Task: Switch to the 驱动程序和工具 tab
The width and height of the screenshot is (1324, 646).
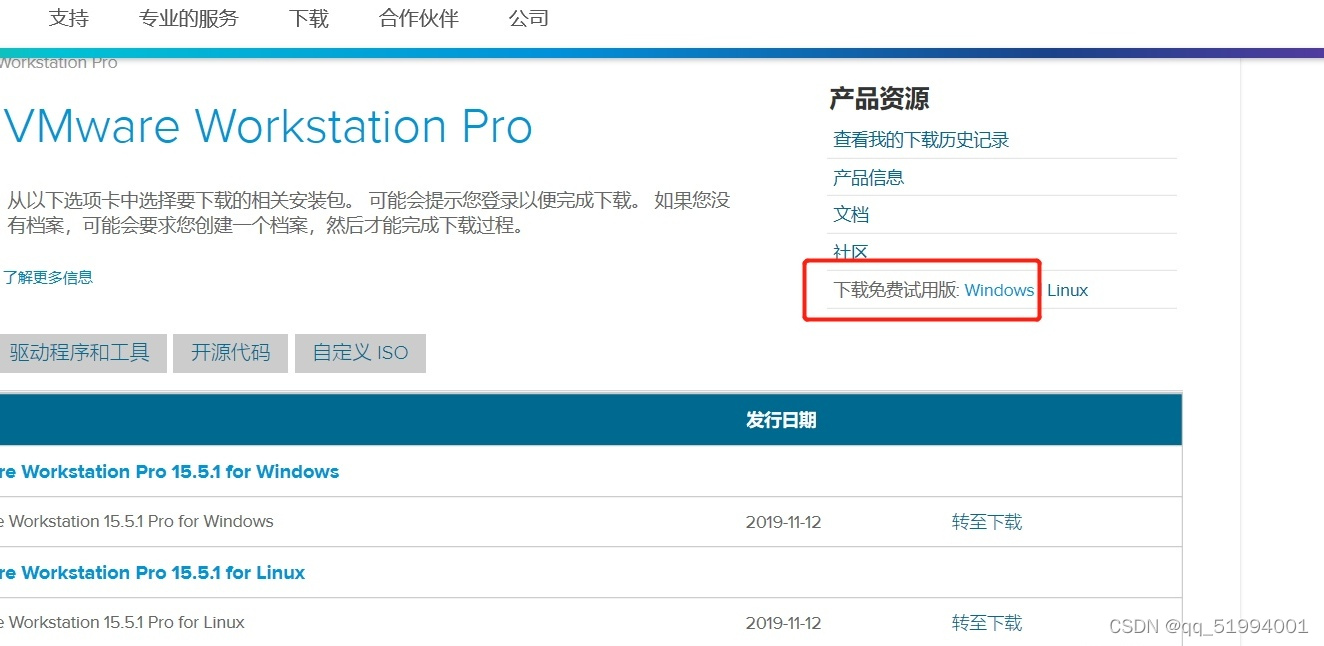Action: click(82, 353)
